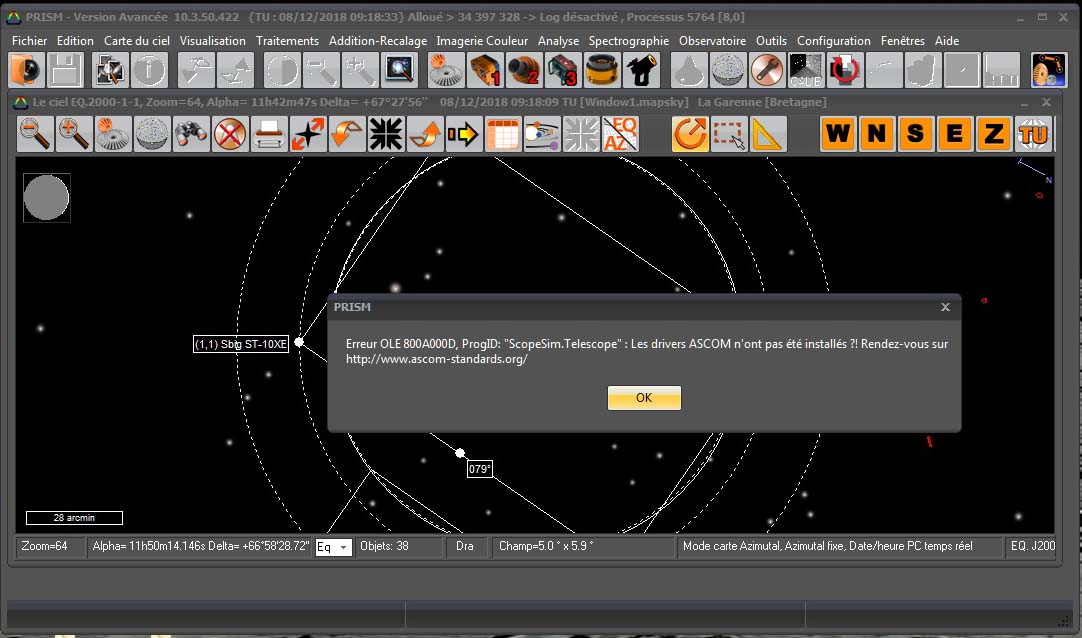
Task: Click the Z zenith direction button
Action: [993, 134]
